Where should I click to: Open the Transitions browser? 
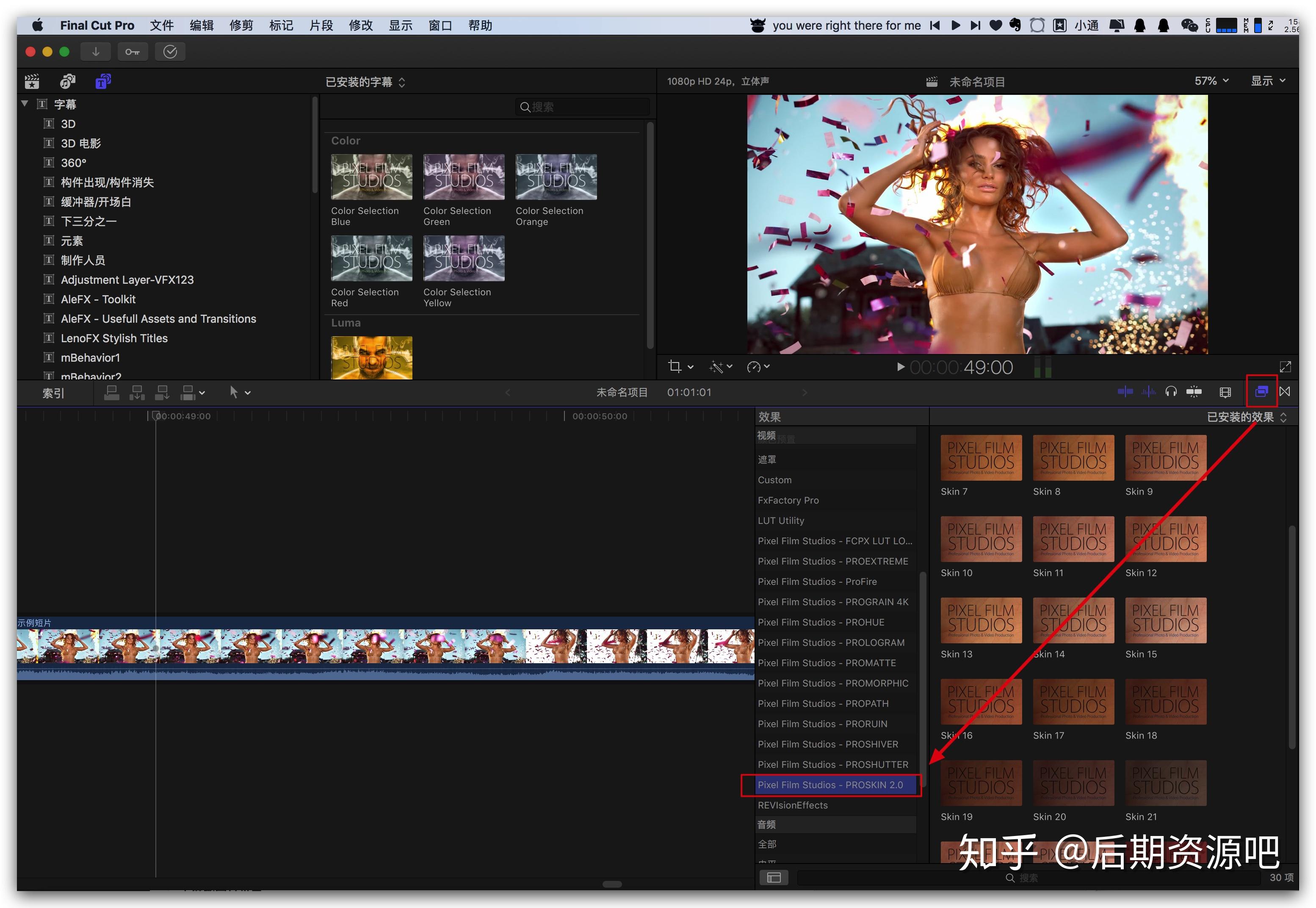(x=1285, y=392)
